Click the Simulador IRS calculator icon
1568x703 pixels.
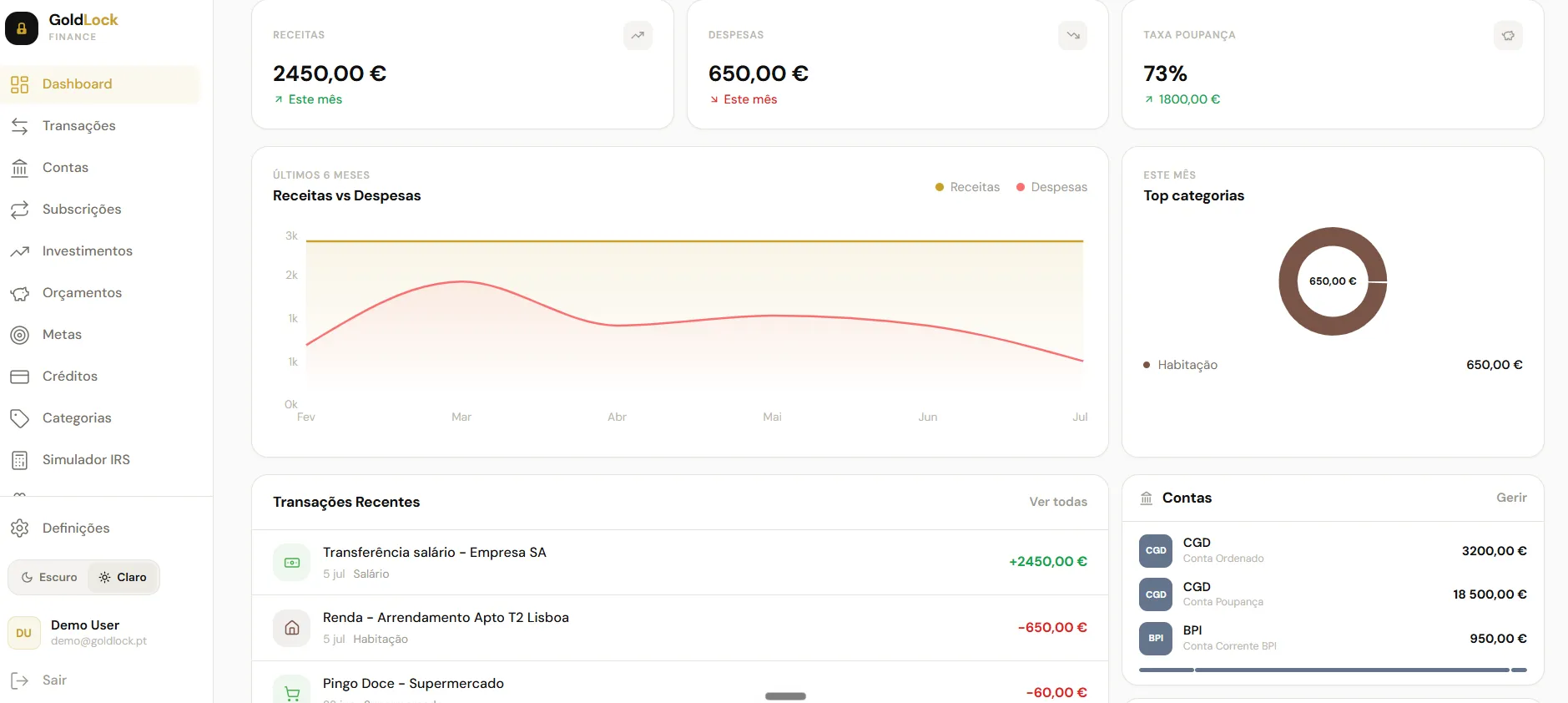pos(20,460)
